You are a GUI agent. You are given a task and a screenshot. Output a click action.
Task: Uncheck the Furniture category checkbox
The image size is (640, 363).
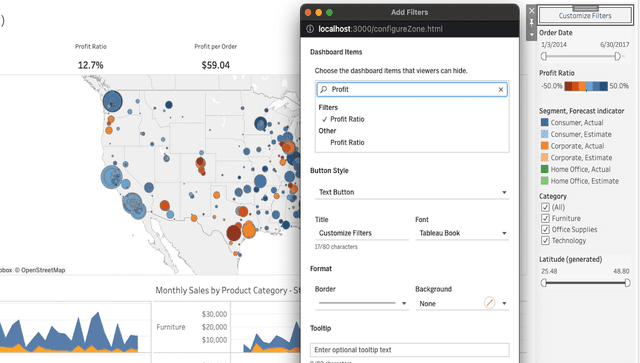coord(545,218)
